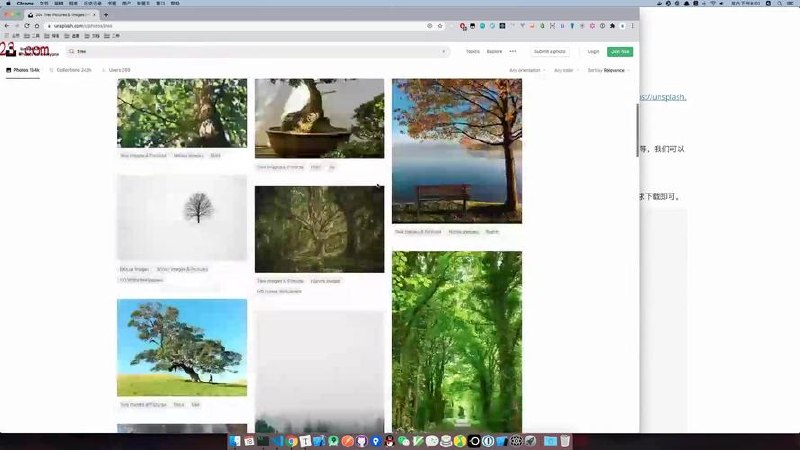The image size is (800, 450).
Task: Expand the Any color filter
Action: pyautogui.click(x=566, y=70)
